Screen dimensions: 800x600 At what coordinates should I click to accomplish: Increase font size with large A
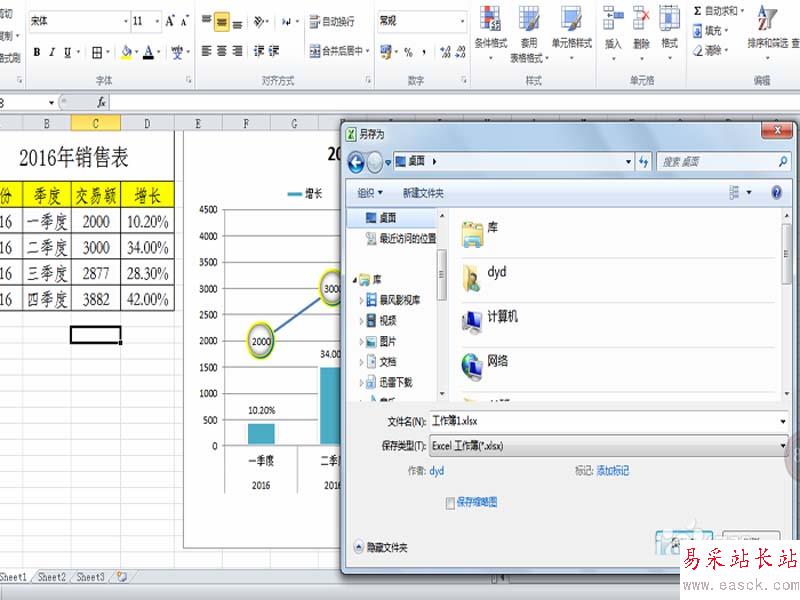point(170,21)
